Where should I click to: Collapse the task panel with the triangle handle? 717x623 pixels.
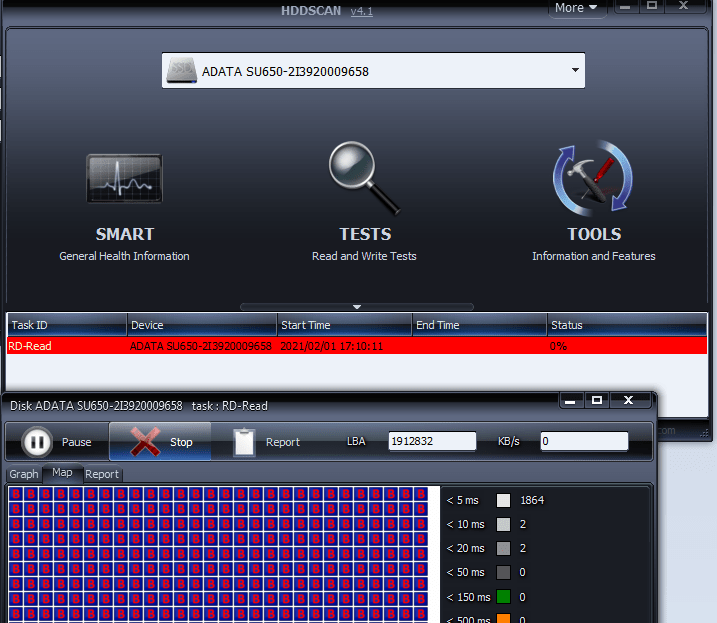[357, 307]
